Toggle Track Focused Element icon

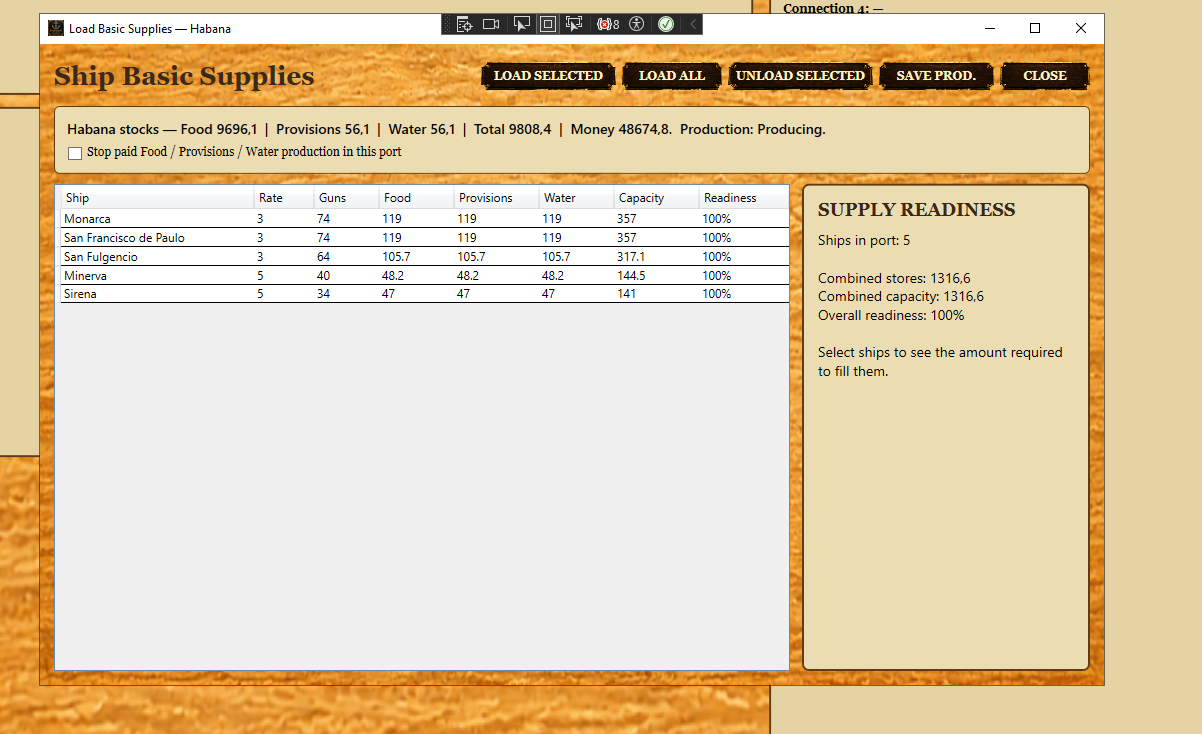574,24
